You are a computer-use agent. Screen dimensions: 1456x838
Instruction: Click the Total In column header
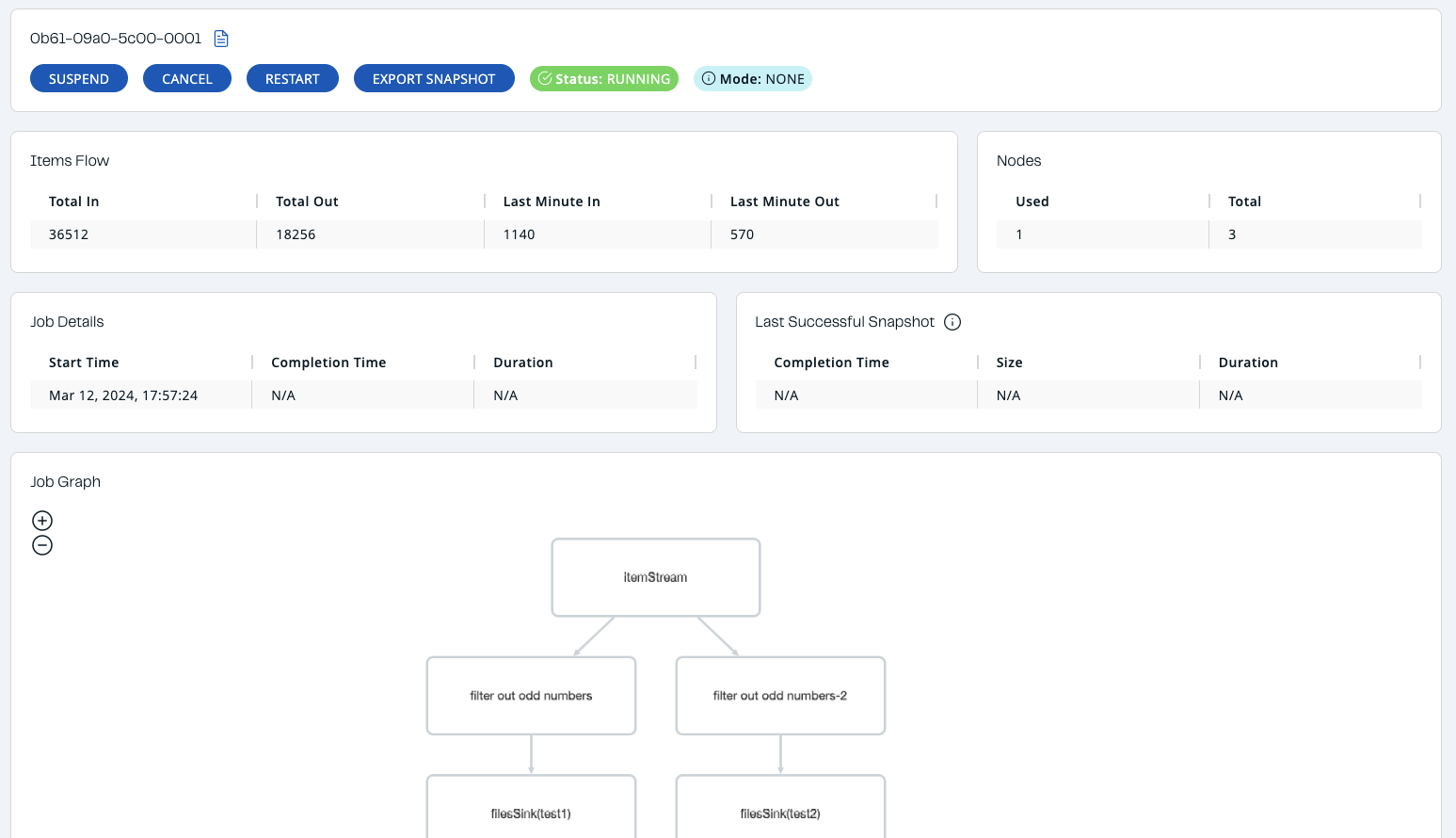74,201
